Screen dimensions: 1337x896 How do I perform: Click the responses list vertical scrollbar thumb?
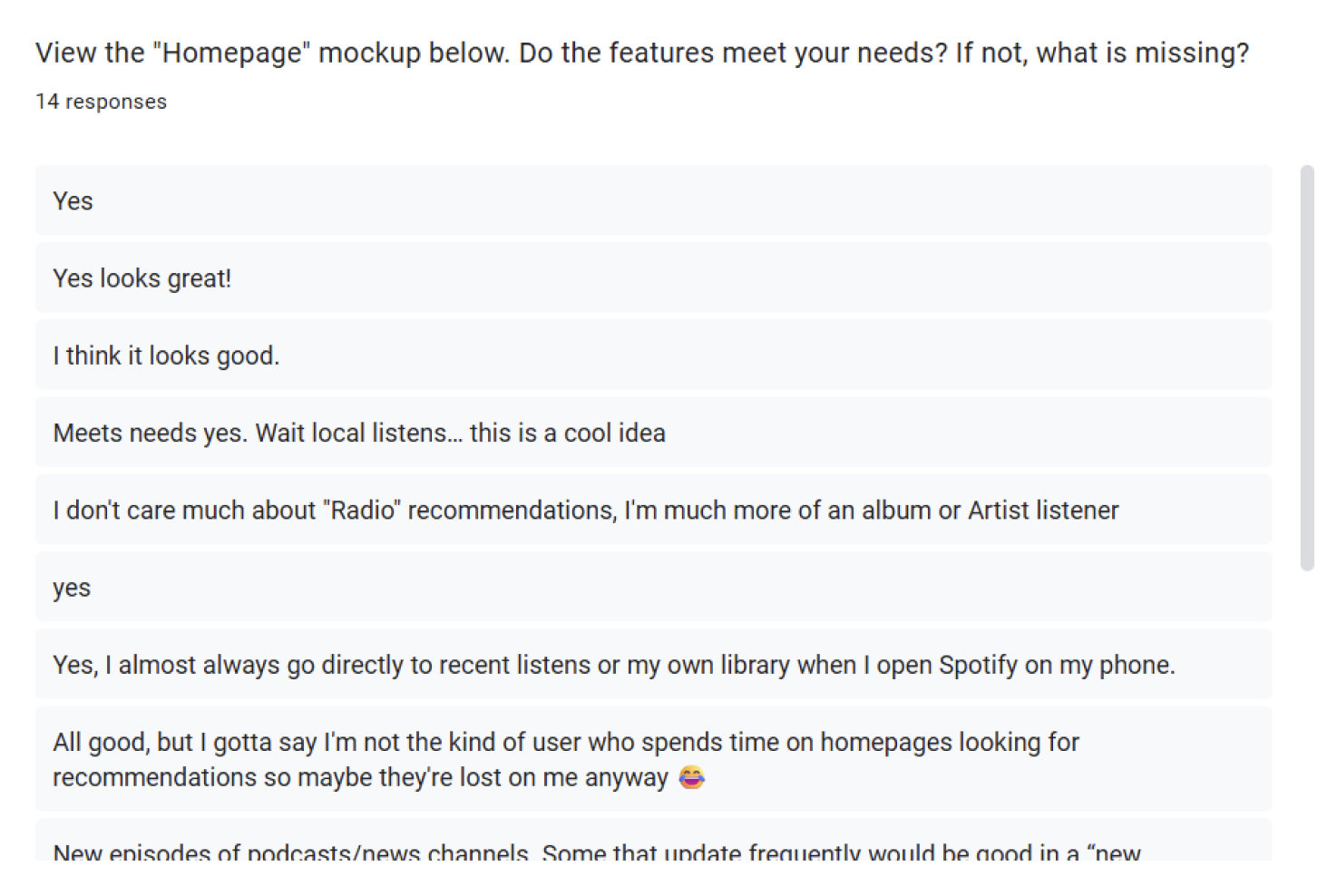tap(1307, 367)
